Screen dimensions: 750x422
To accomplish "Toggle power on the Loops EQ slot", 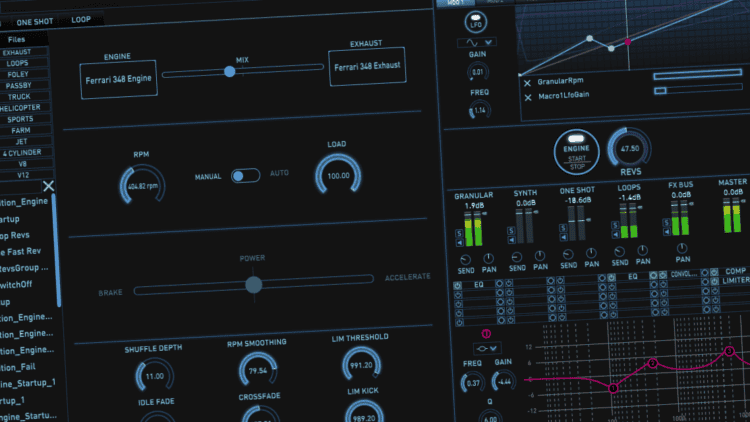I will tap(612, 278).
